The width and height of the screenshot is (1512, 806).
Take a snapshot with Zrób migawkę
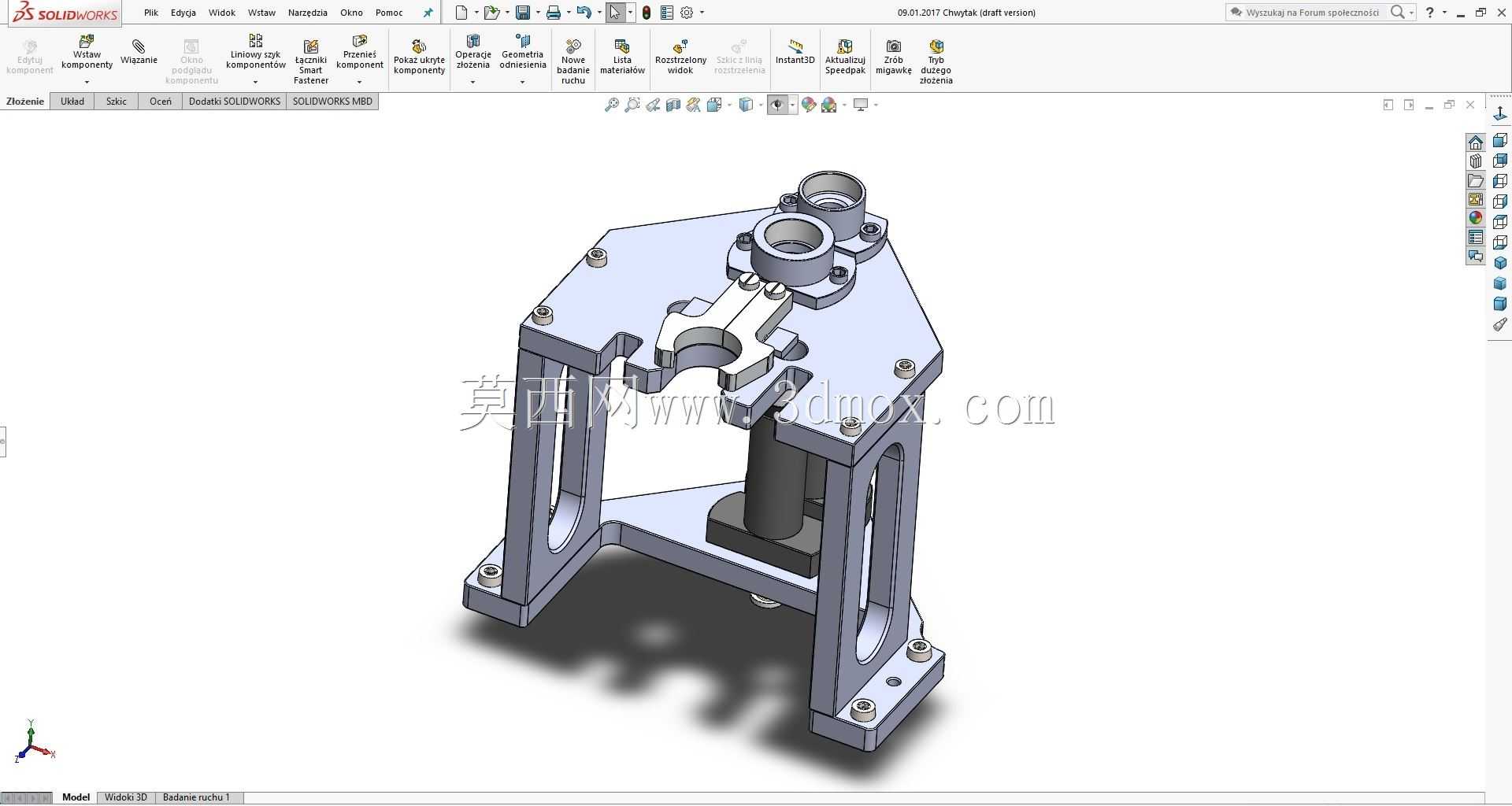click(894, 57)
